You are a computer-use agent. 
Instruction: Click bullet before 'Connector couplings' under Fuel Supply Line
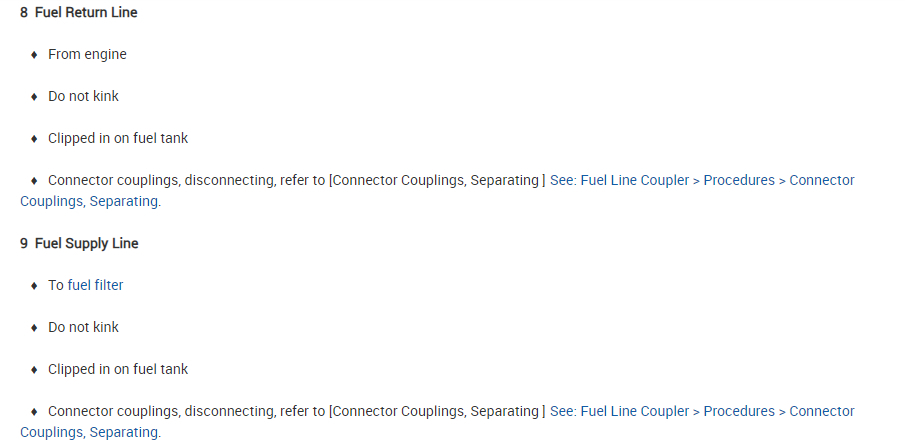(34, 412)
